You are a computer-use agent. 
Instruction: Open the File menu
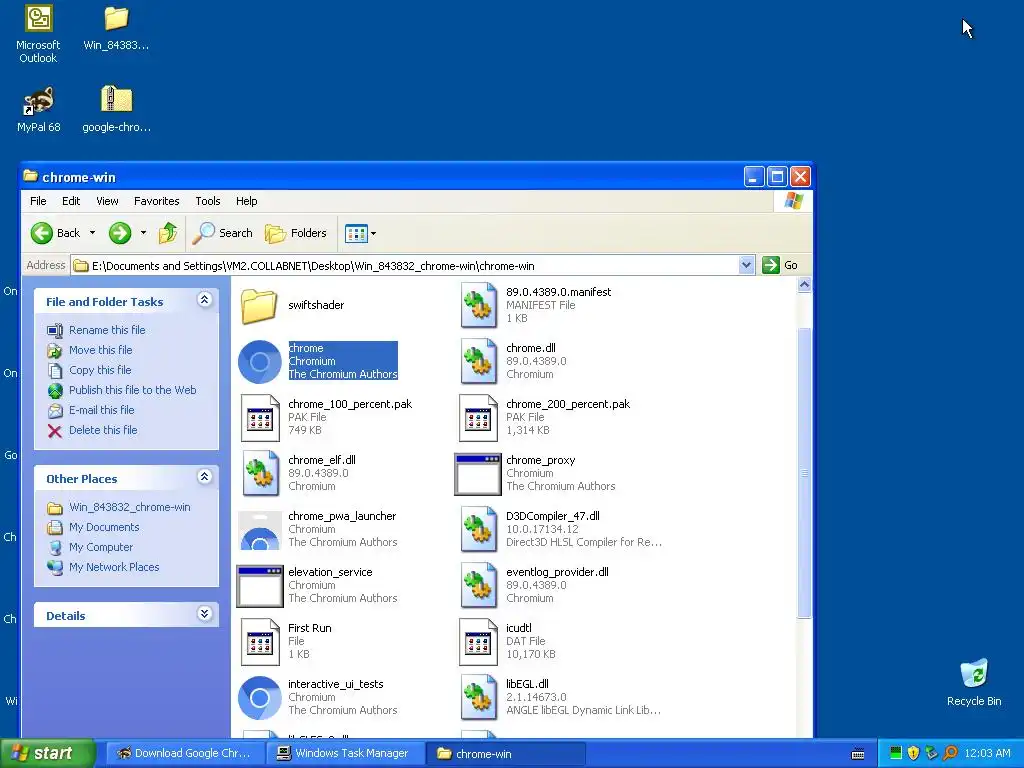click(x=38, y=201)
